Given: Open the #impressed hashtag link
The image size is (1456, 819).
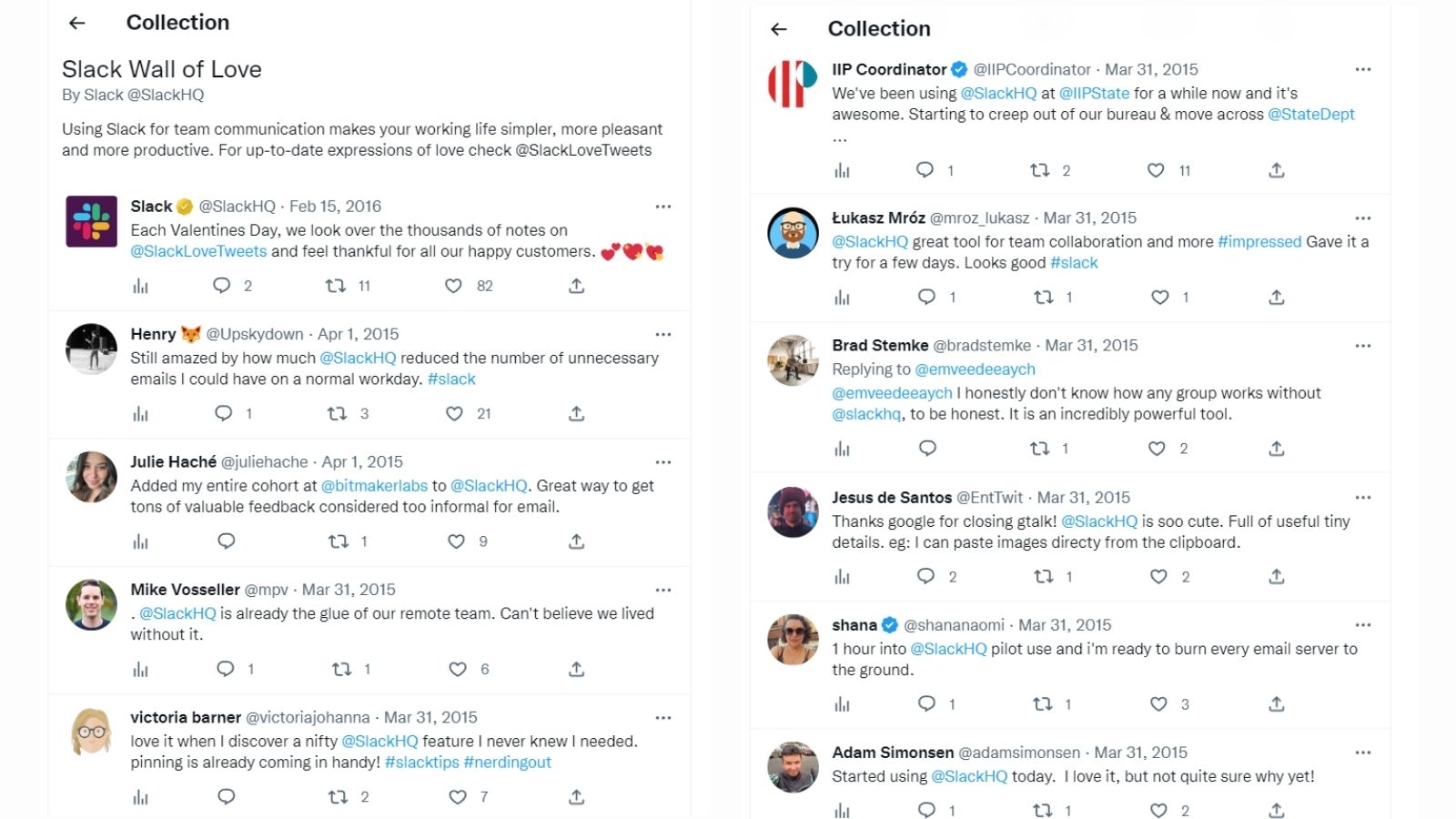Looking at the screenshot, I should [x=1259, y=241].
